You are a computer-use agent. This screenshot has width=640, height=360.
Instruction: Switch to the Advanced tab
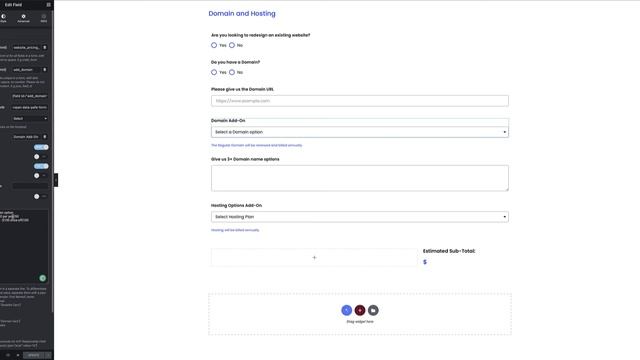point(23,18)
